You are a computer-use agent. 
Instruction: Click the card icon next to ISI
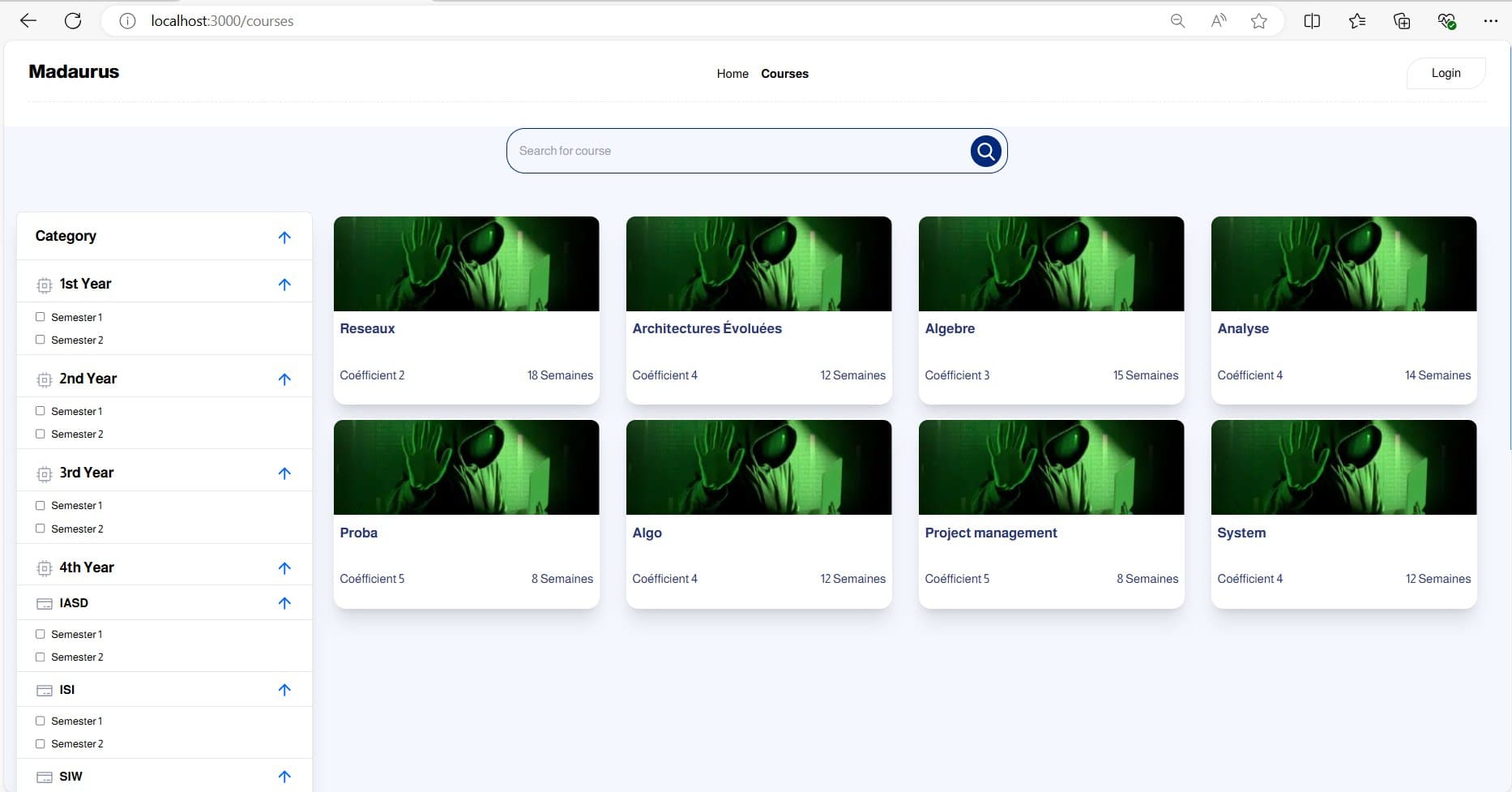44,690
